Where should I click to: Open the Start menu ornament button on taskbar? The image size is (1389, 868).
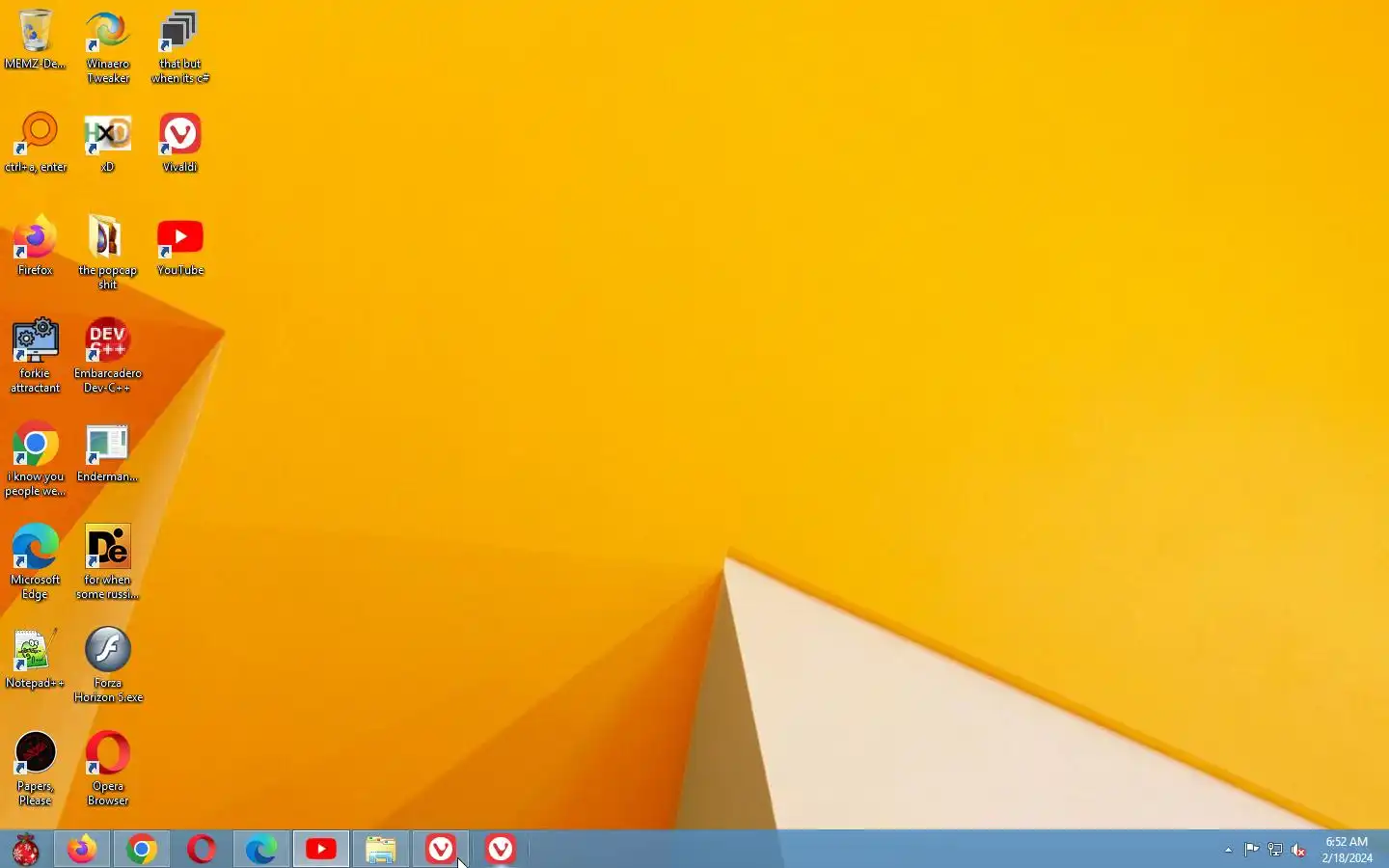(26, 850)
